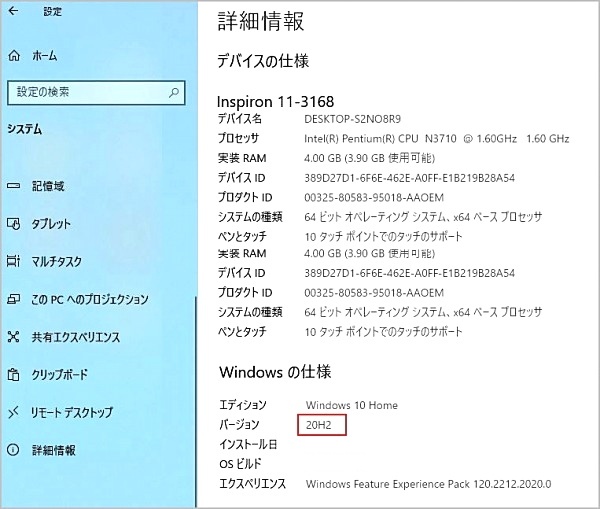
Task: Open the タブレット settings page
Action: coord(51,224)
